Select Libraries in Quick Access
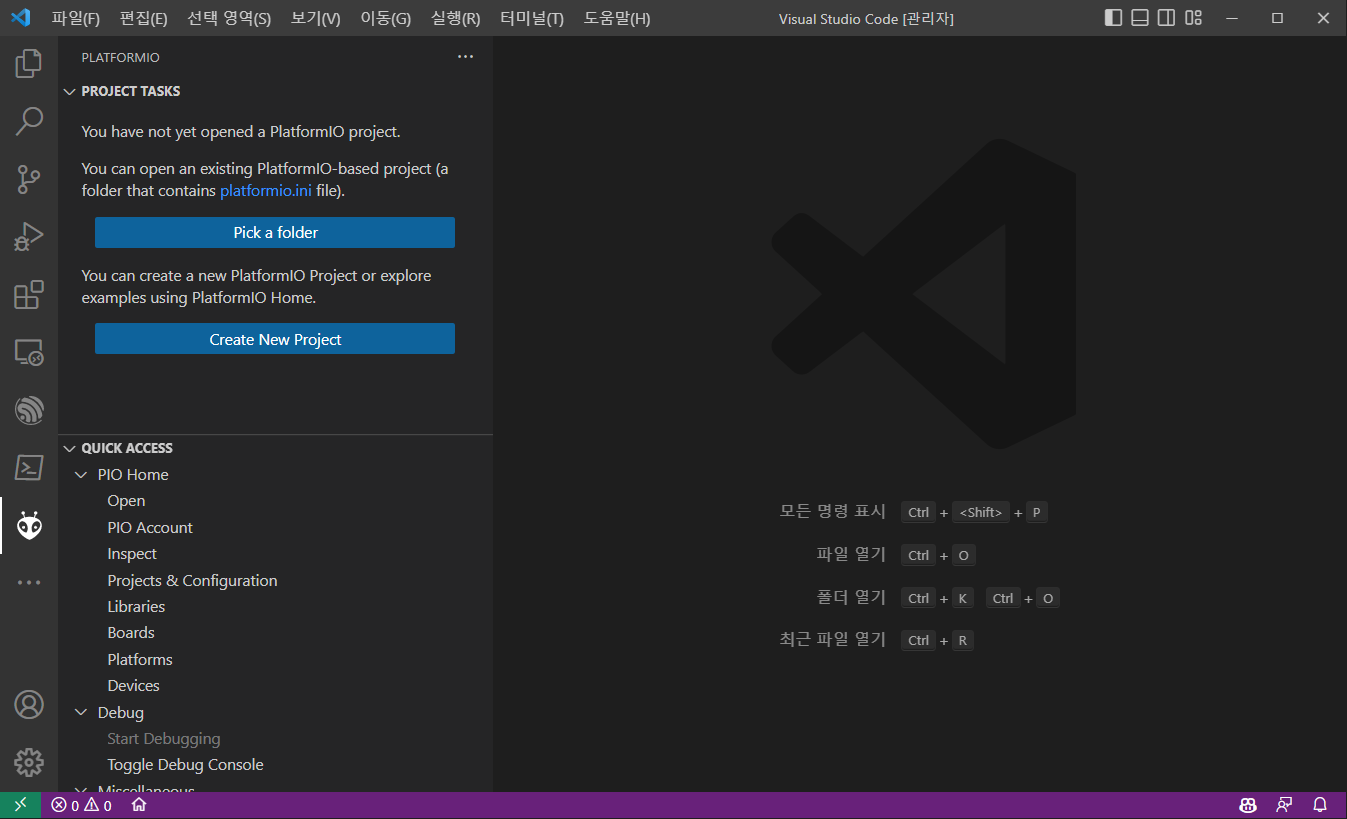Viewport: 1347px width, 819px height. tap(136, 607)
